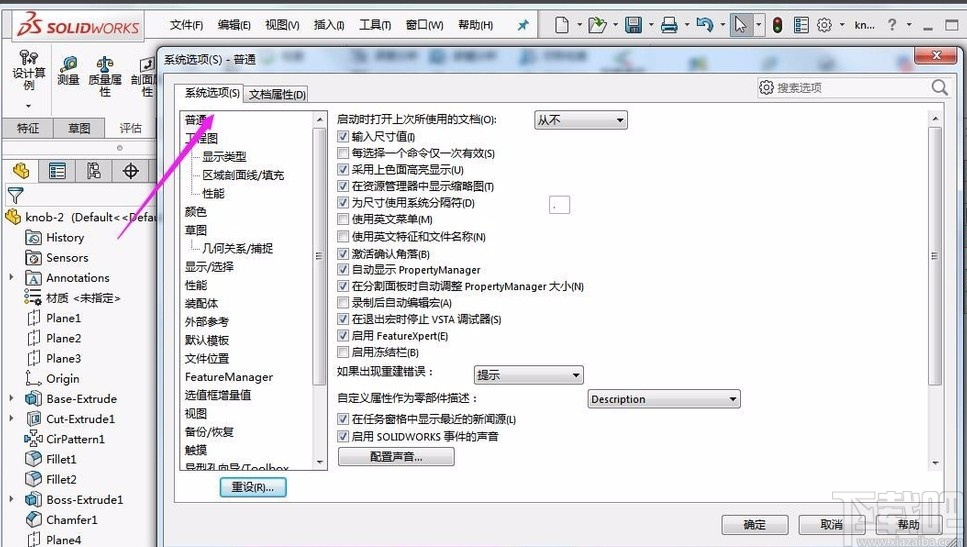Enable 每选择一个命令仅一次有效 checkbox
967x547 pixels.
pyautogui.click(x=344, y=153)
